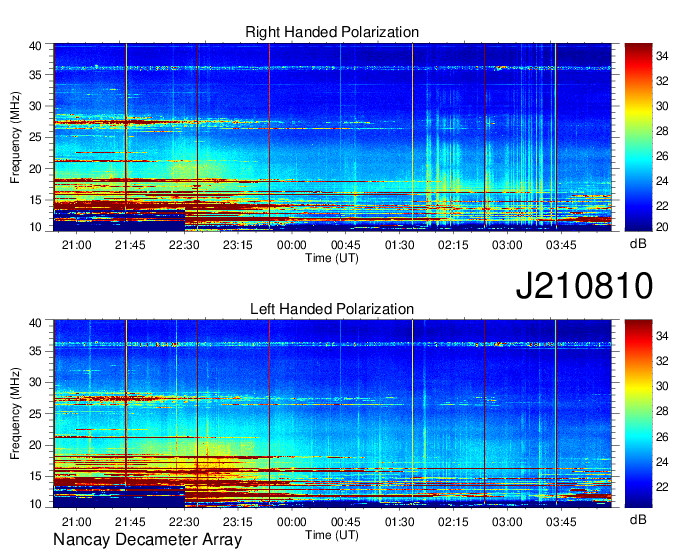Click the 26 value on lower color bar
The height and width of the screenshot is (552, 680).
(x=662, y=437)
